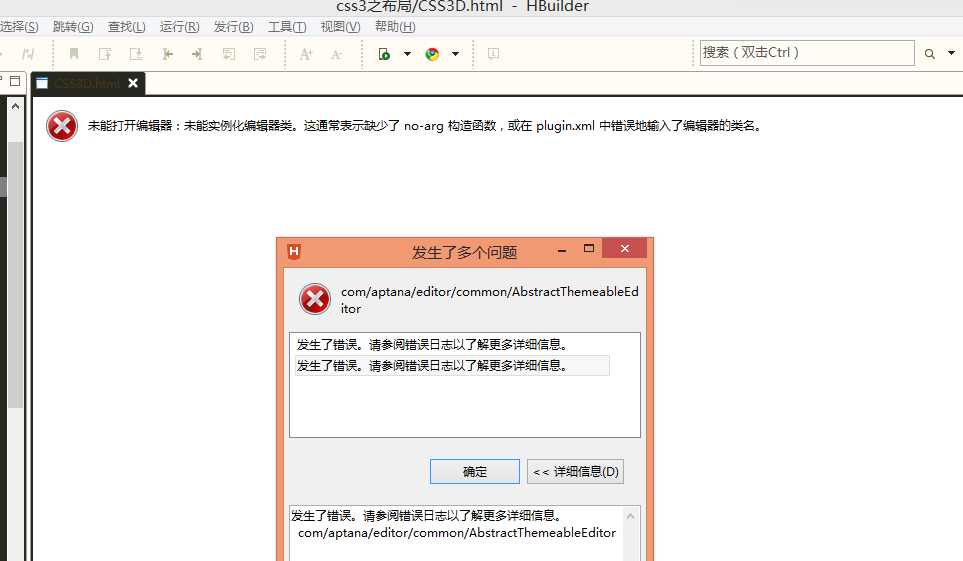Close the 发生了多个问题 dialog
963x561 pixels.
[x=625, y=248]
